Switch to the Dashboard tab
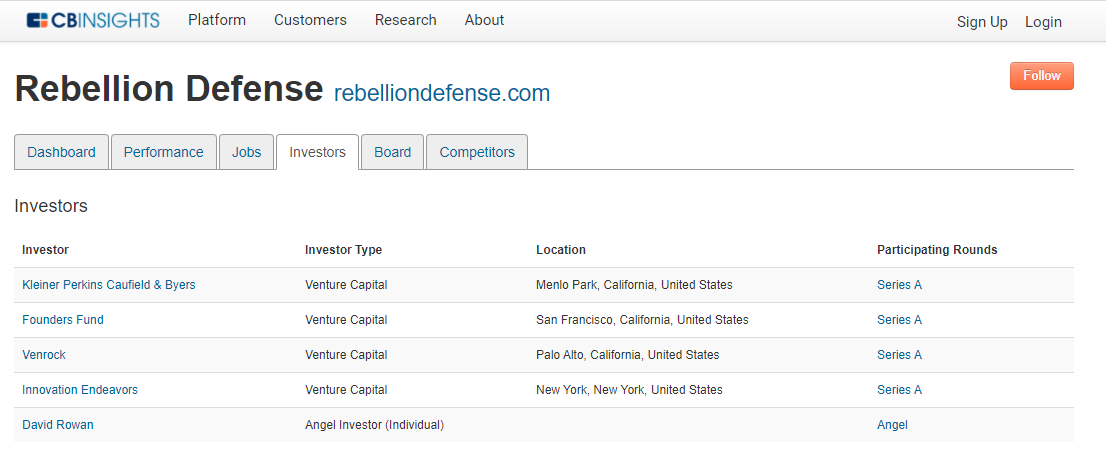Image resolution: width=1106 pixels, height=450 pixels. tap(61, 152)
